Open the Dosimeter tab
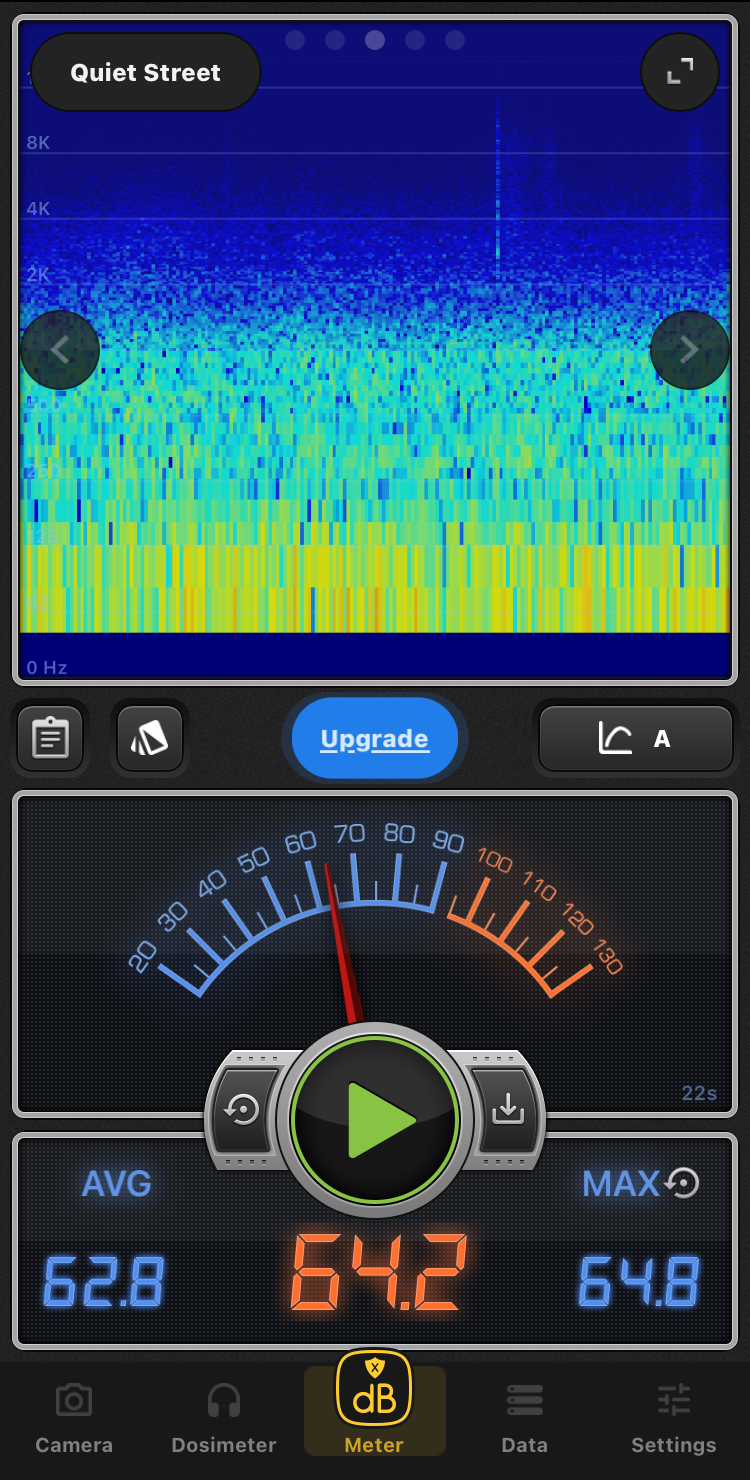The height and width of the screenshot is (1480, 750). 224,1418
